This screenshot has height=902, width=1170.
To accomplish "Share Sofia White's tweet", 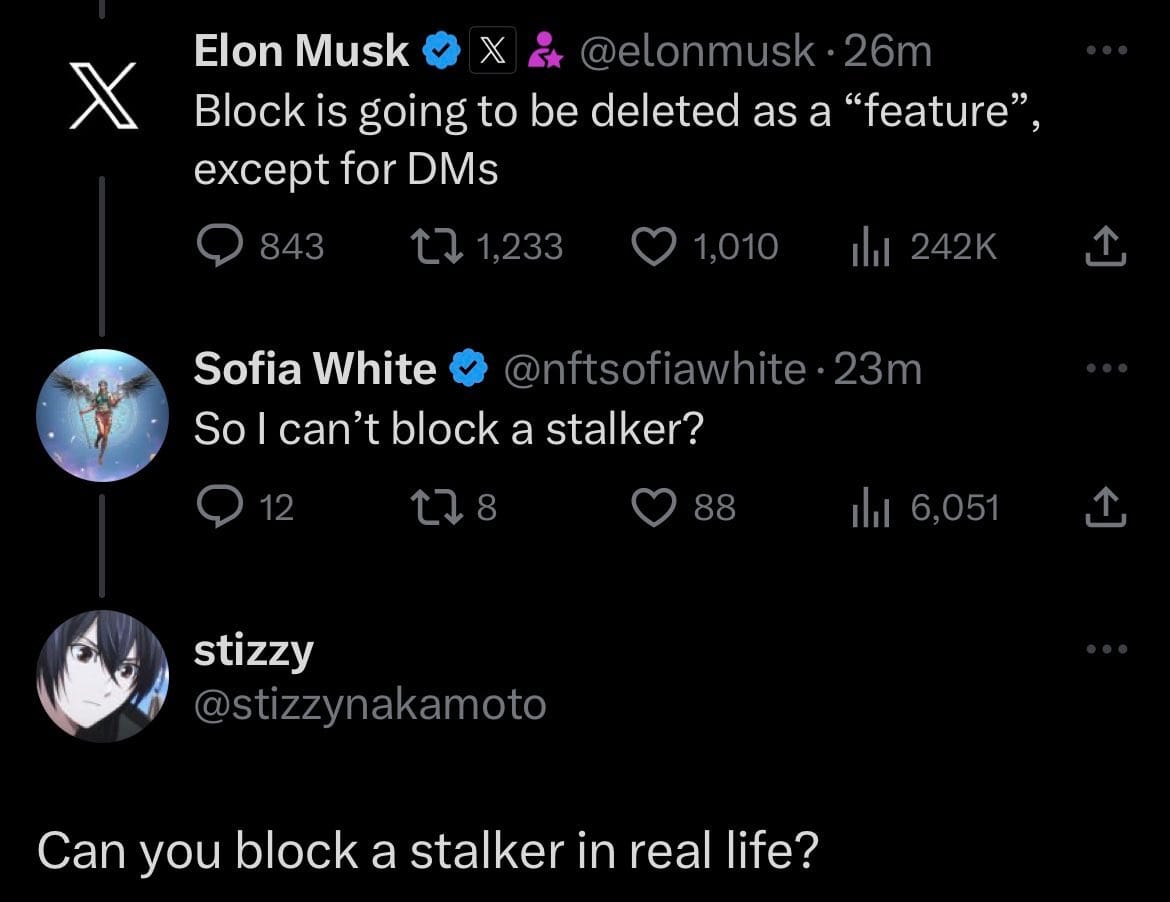I will coord(1104,507).
